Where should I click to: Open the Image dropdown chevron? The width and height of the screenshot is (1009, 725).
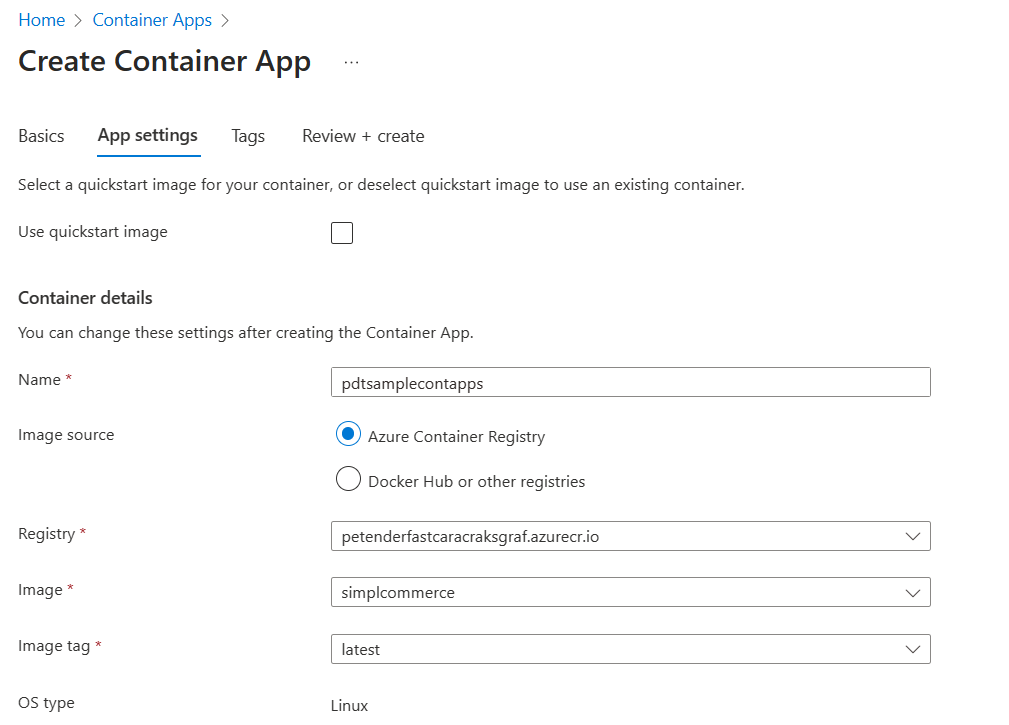[x=912, y=592]
